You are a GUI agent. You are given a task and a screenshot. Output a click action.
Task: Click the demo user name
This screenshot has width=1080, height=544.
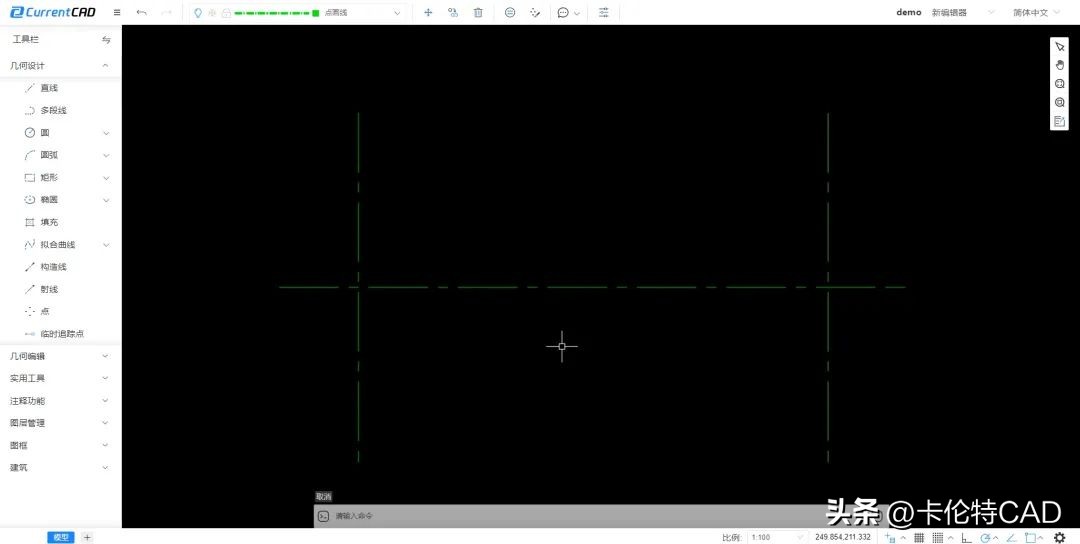point(908,12)
